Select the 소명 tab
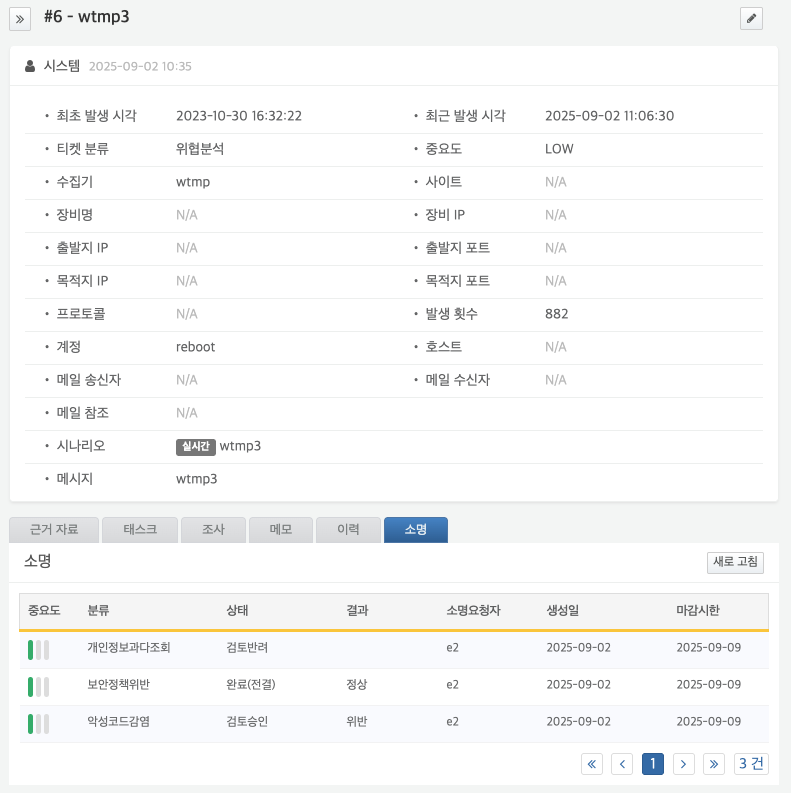Screen dimensions: 791x793 [x=416, y=530]
